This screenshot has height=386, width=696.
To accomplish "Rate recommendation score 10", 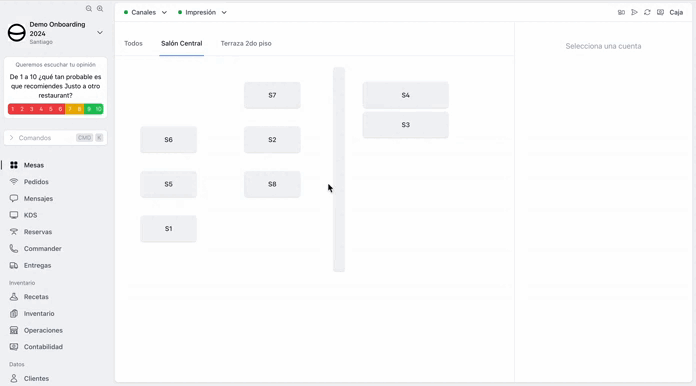I will (x=99, y=109).
